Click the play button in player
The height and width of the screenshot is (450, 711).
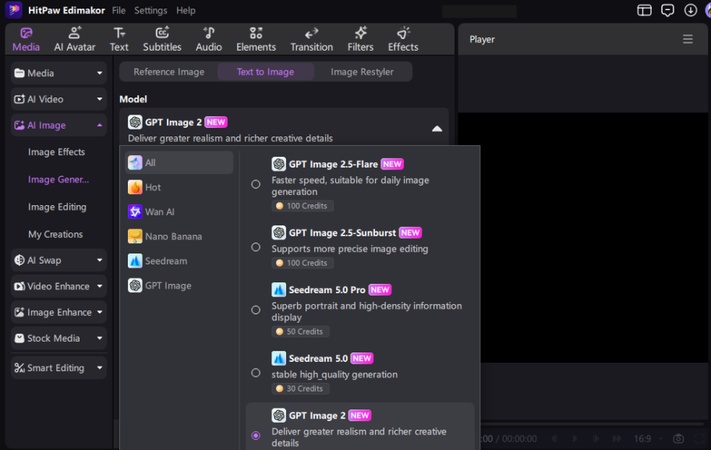[x=575, y=438]
